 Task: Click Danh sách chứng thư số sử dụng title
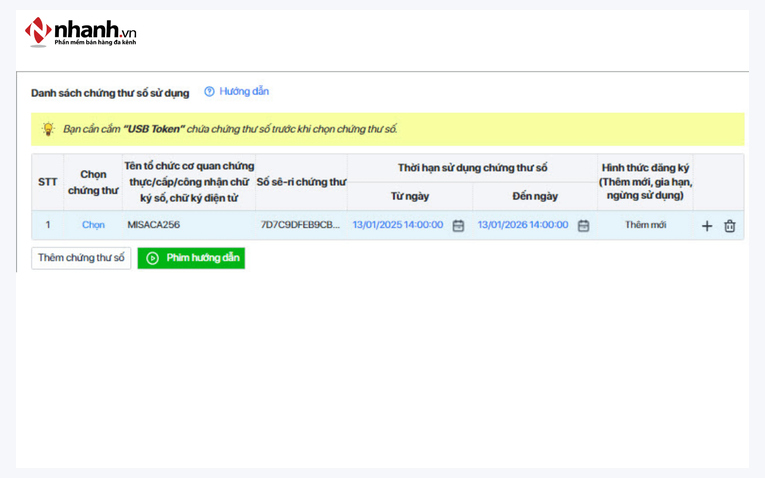110,93
